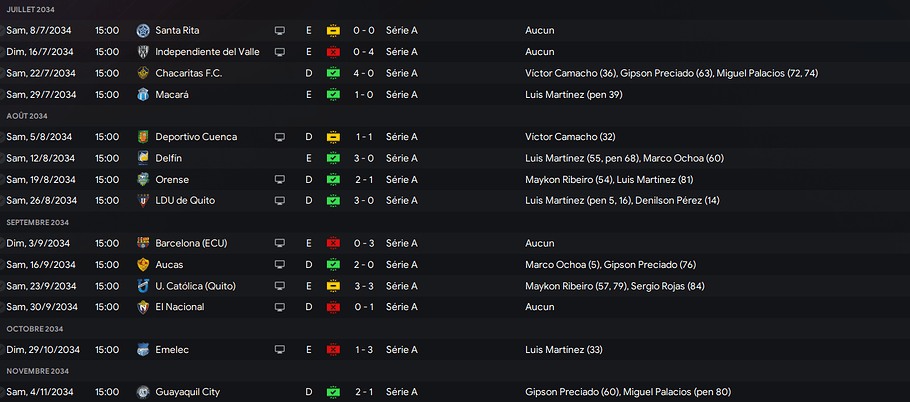The image size is (910, 402).
Task: Click the TV broadcast icon for Emelec match
Action: coord(280,349)
